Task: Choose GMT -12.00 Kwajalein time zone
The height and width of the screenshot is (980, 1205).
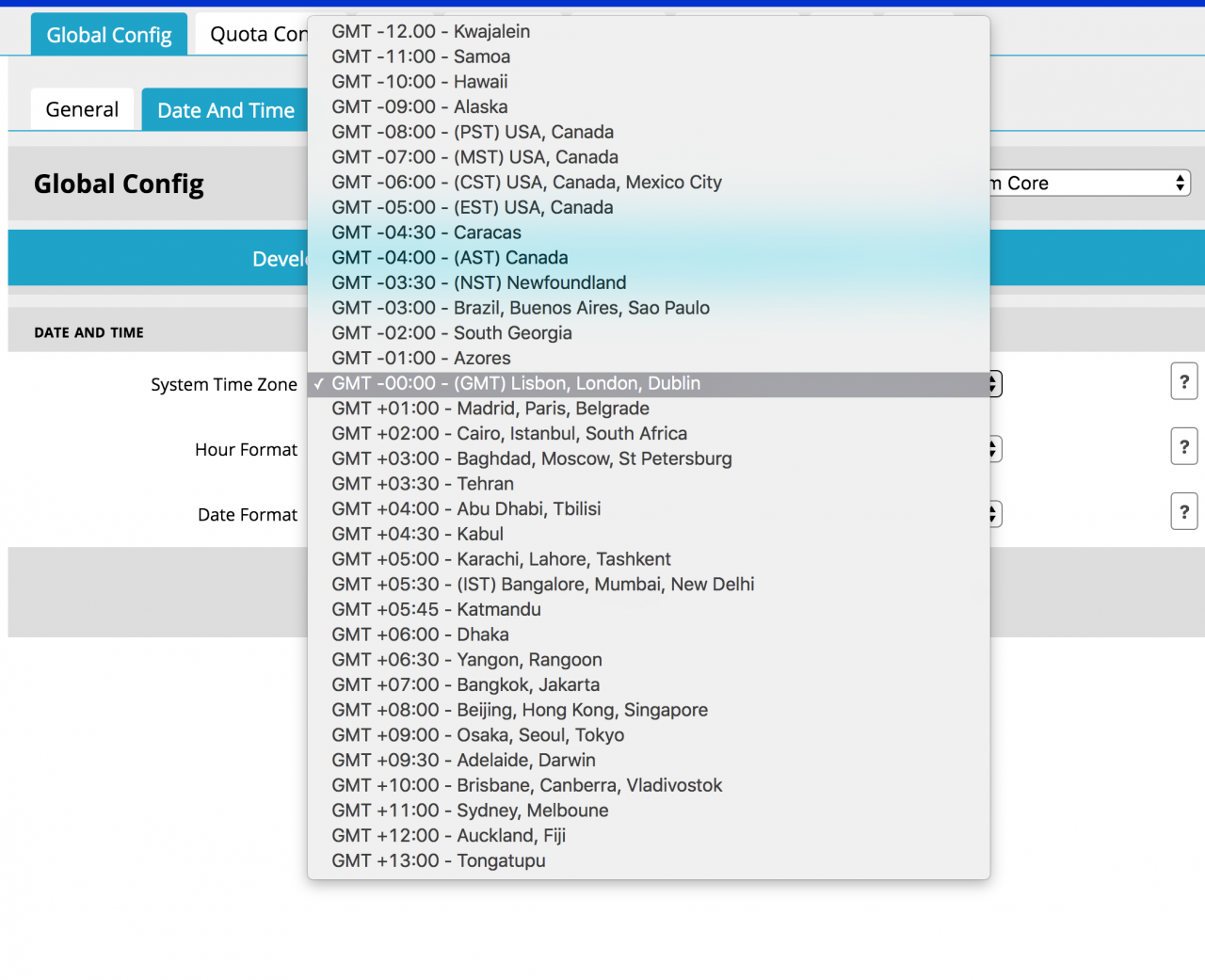Action: (x=430, y=32)
